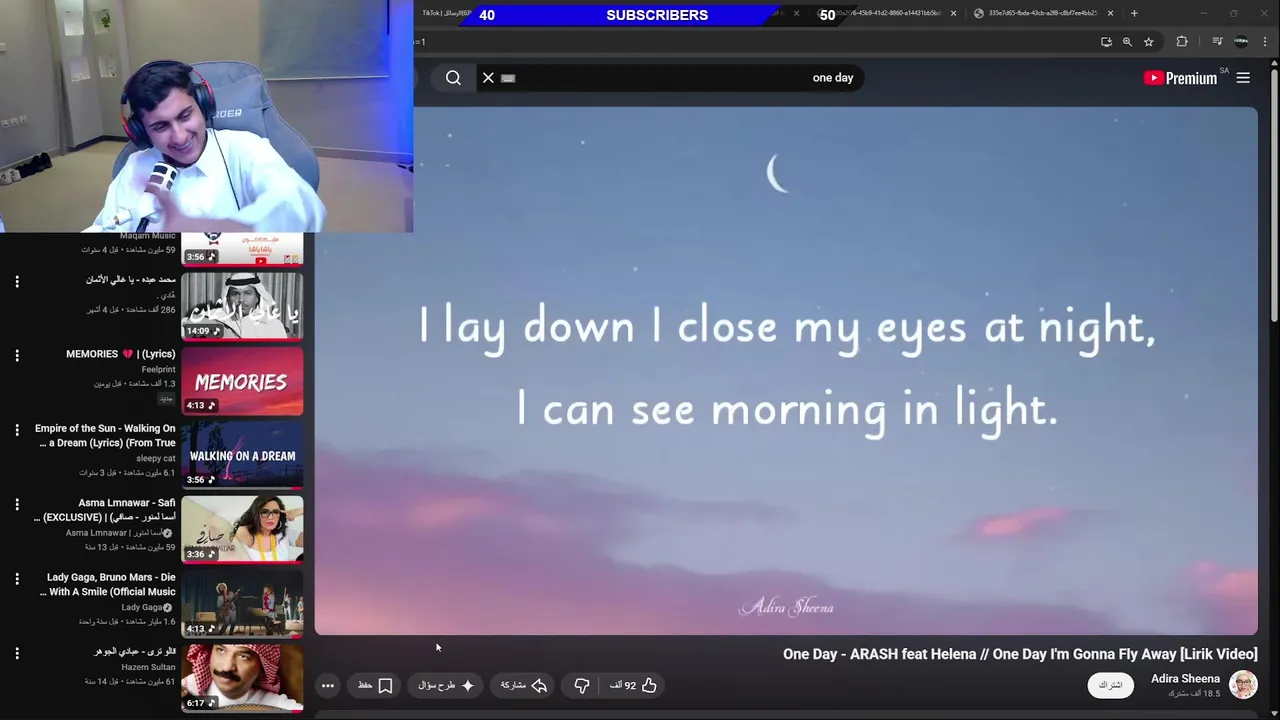Click the Feelprint channel name
The image size is (1280, 720).
158,369
